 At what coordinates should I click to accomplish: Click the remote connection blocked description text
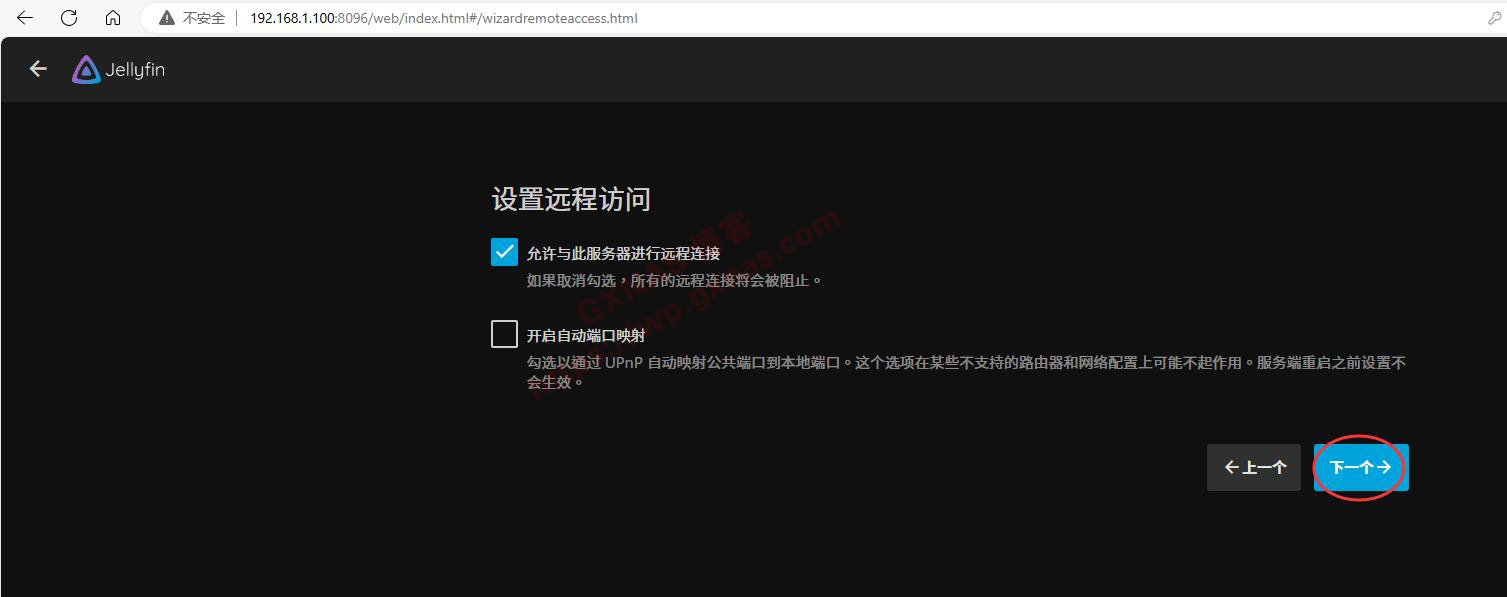click(674, 281)
